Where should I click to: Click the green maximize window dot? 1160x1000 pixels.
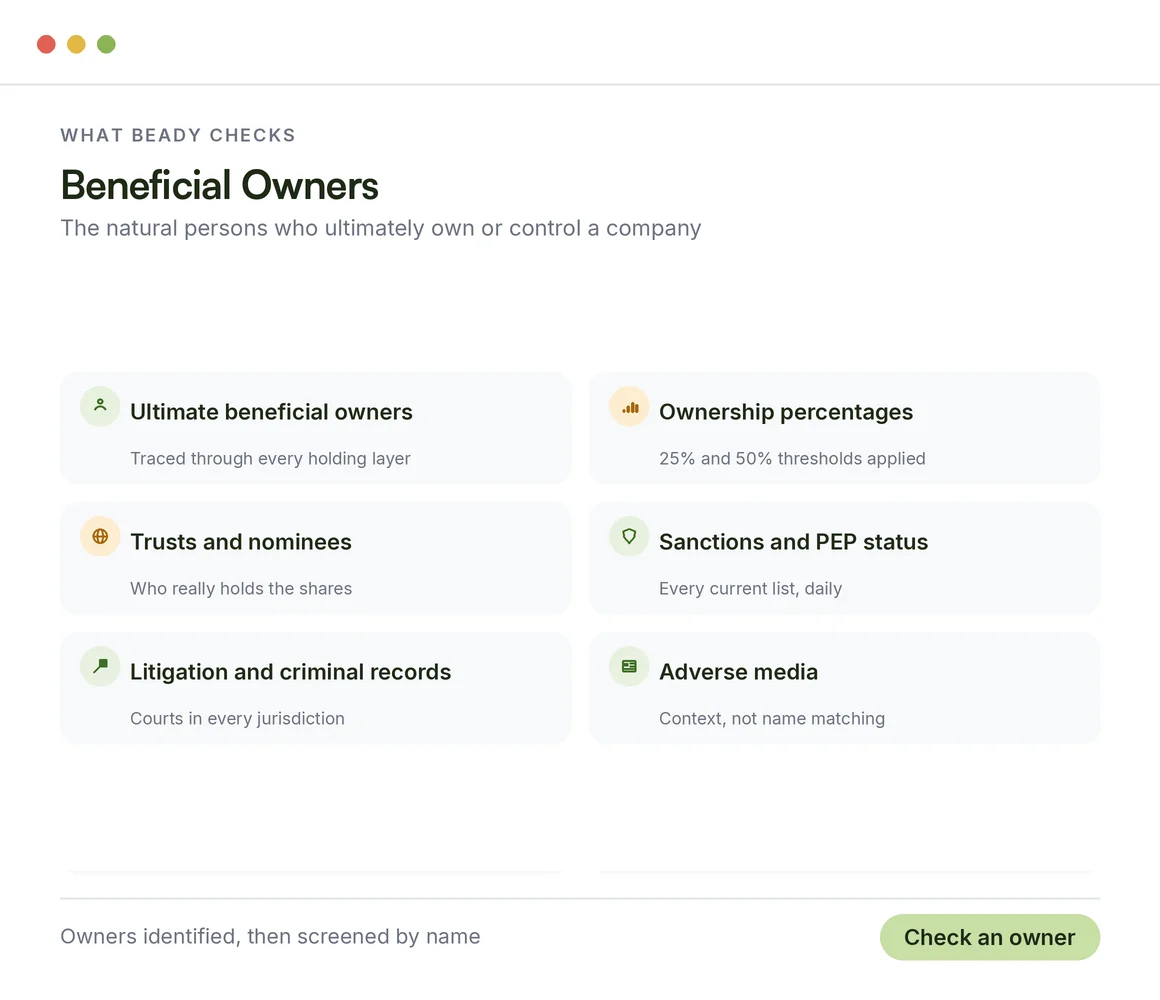click(x=107, y=44)
